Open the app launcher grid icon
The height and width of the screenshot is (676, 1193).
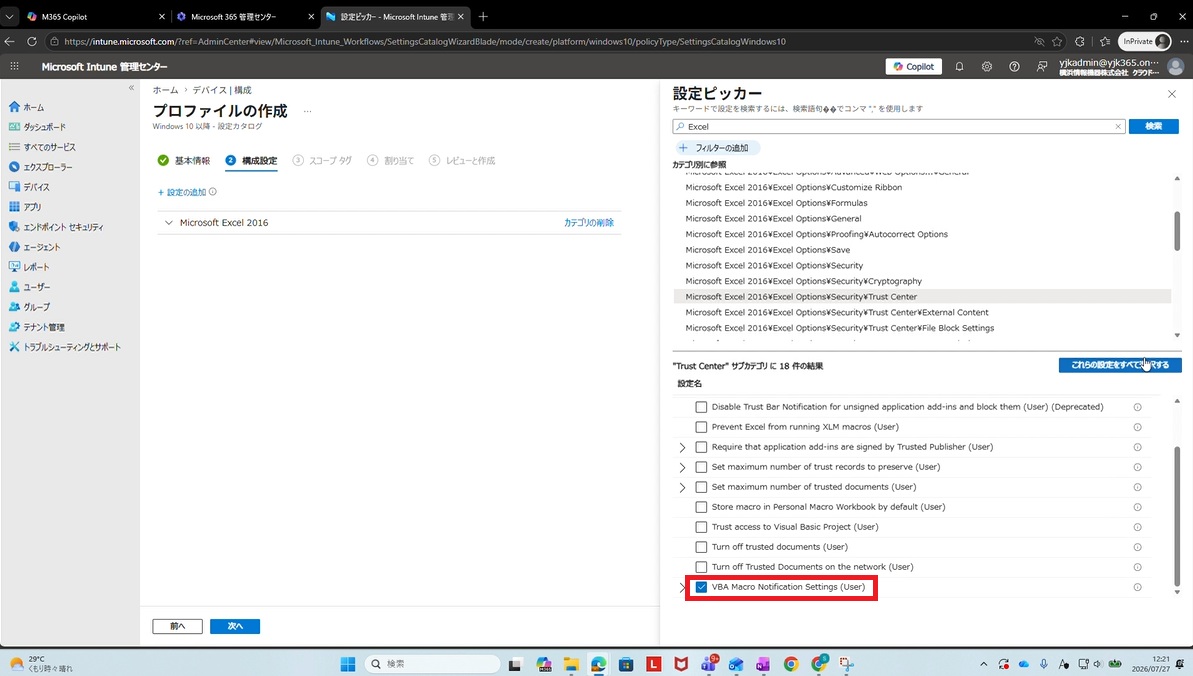[x=14, y=66]
